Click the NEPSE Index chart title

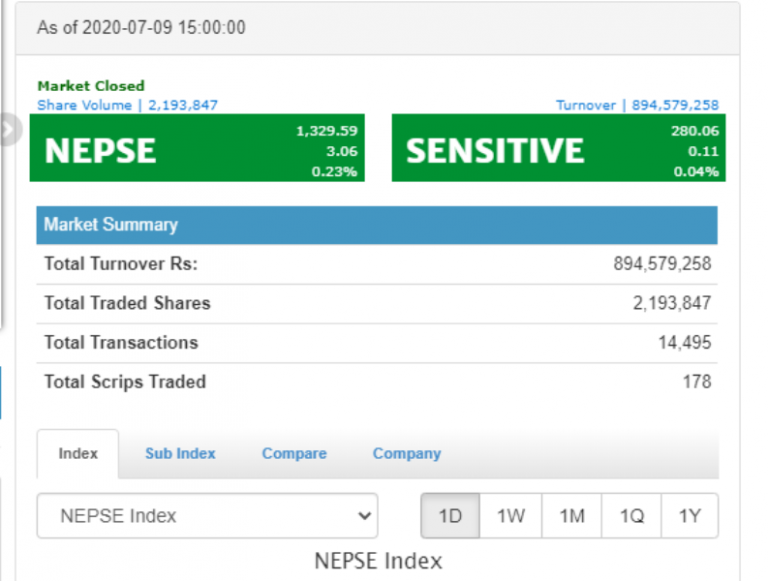point(378,561)
